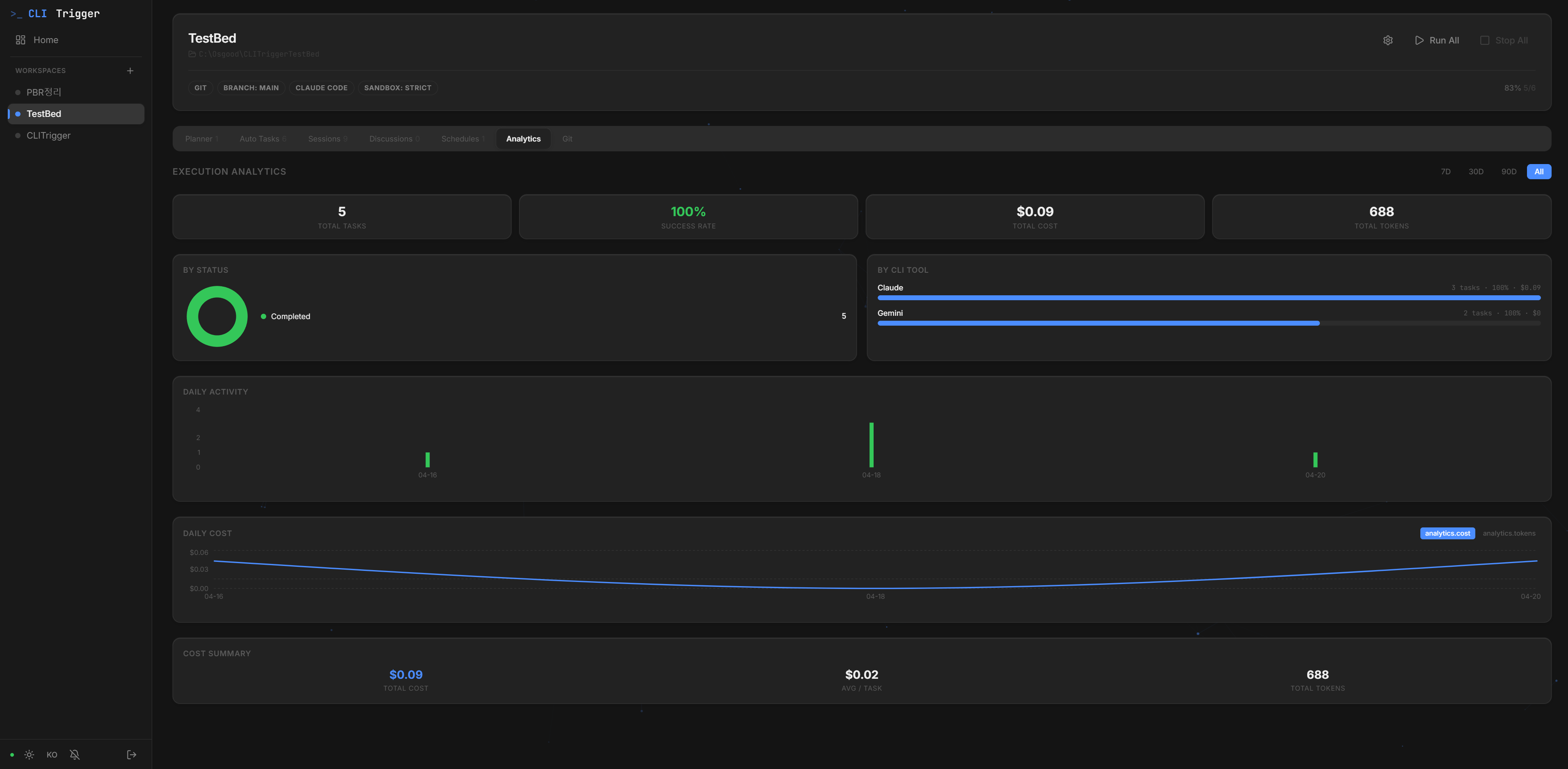1568x769 pixels.
Task: Click the SANDBOX: STRICT badge
Action: (397, 88)
